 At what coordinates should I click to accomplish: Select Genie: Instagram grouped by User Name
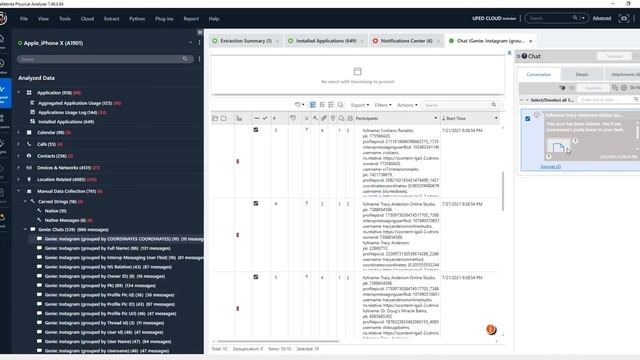pyautogui.click(x=108, y=342)
